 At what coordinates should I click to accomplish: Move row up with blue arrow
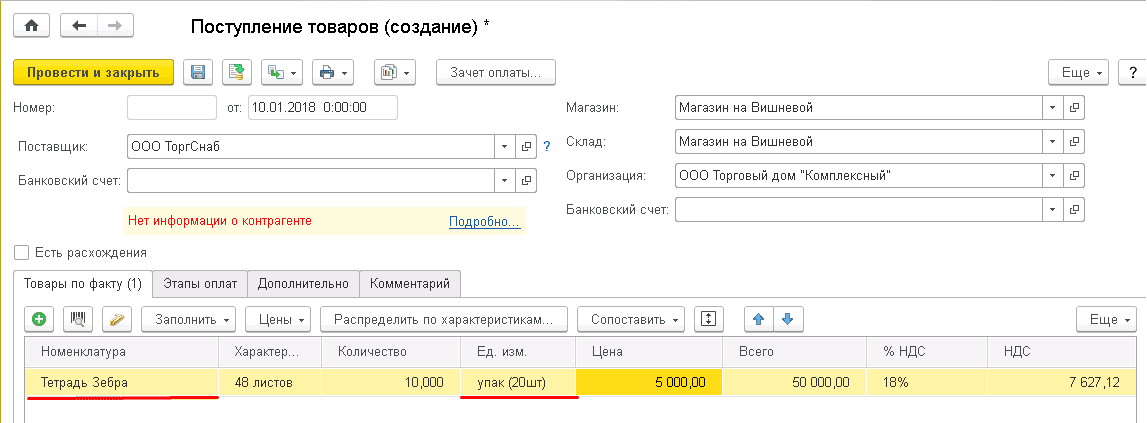(758, 319)
